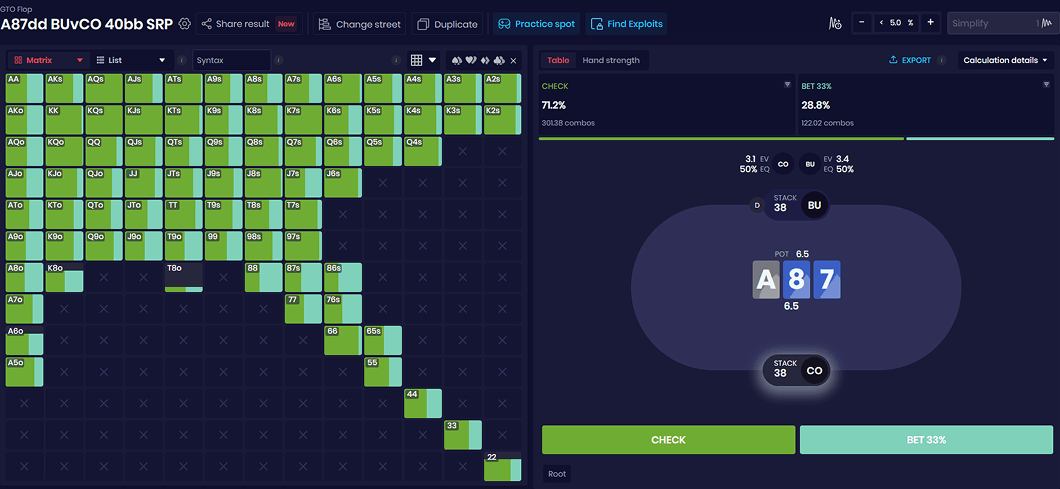Toggle filter icon on CHECK action card
The image size is (1060, 489).
(787, 85)
